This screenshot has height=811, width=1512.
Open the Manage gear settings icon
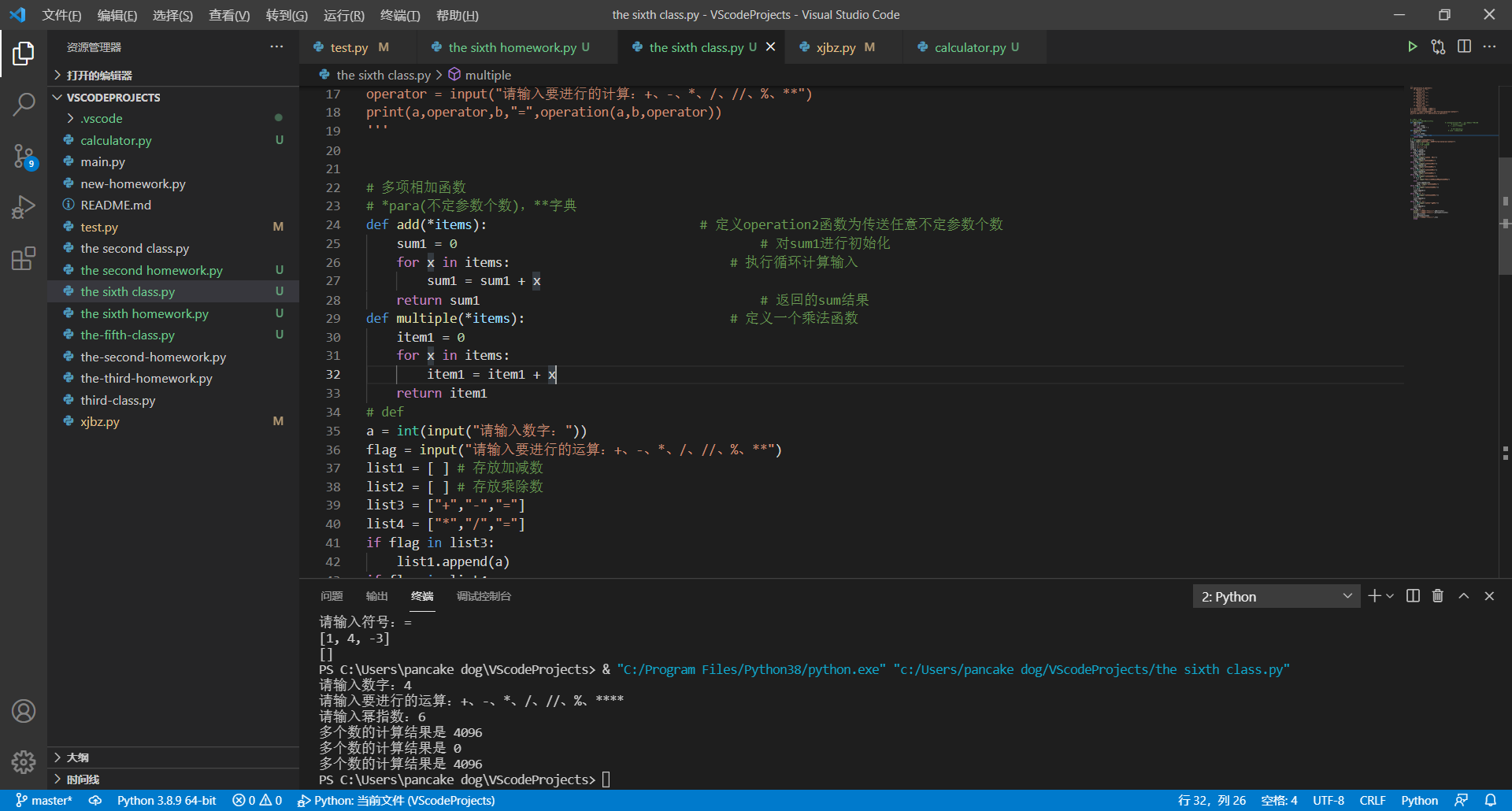[x=24, y=761]
